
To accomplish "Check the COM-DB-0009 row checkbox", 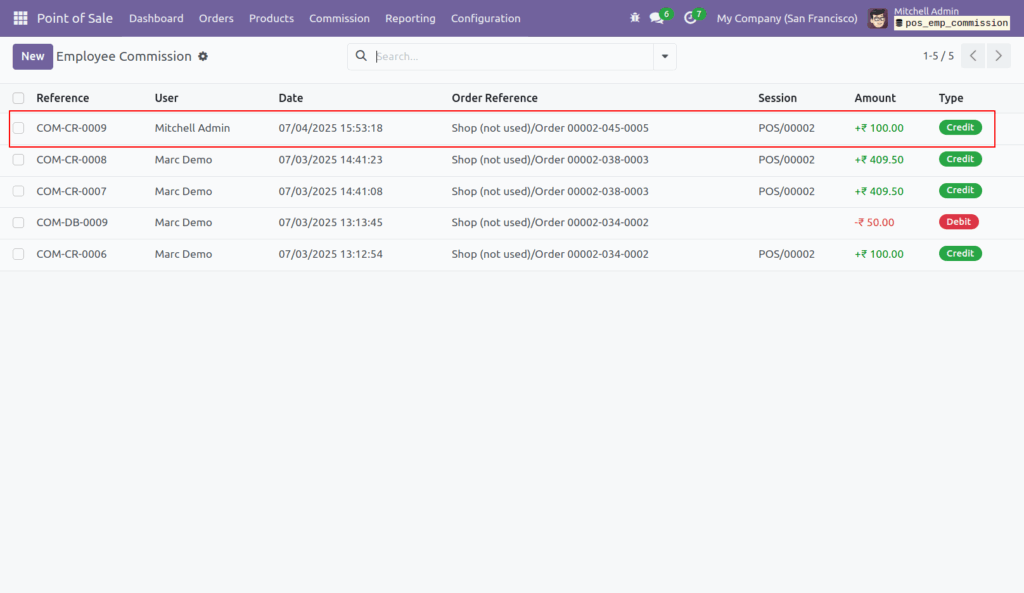I will (x=17, y=222).
